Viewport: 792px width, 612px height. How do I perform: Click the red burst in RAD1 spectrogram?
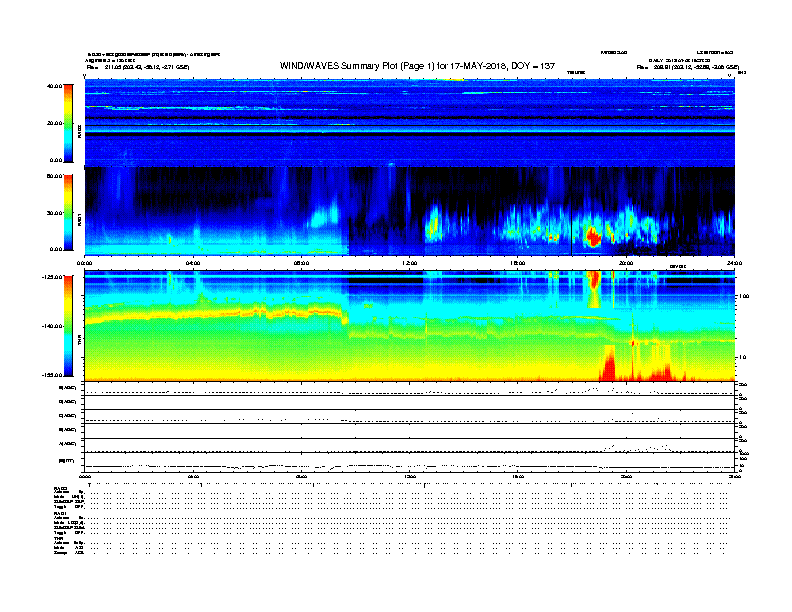click(x=592, y=236)
